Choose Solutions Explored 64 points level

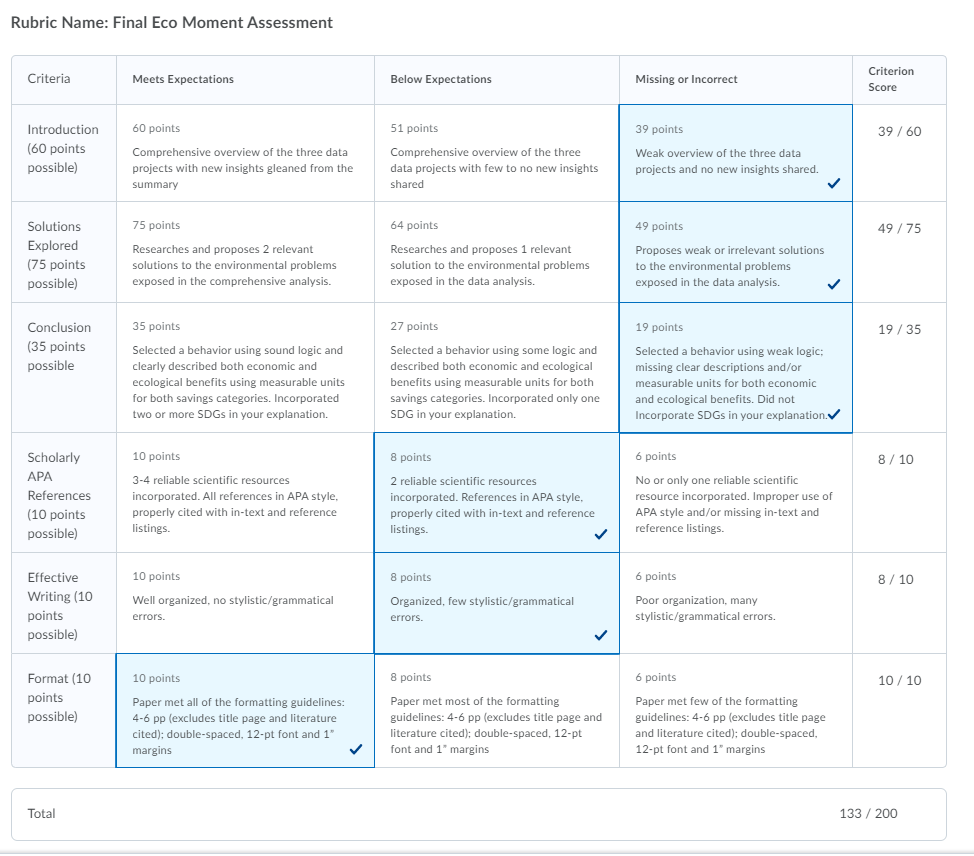point(496,252)
